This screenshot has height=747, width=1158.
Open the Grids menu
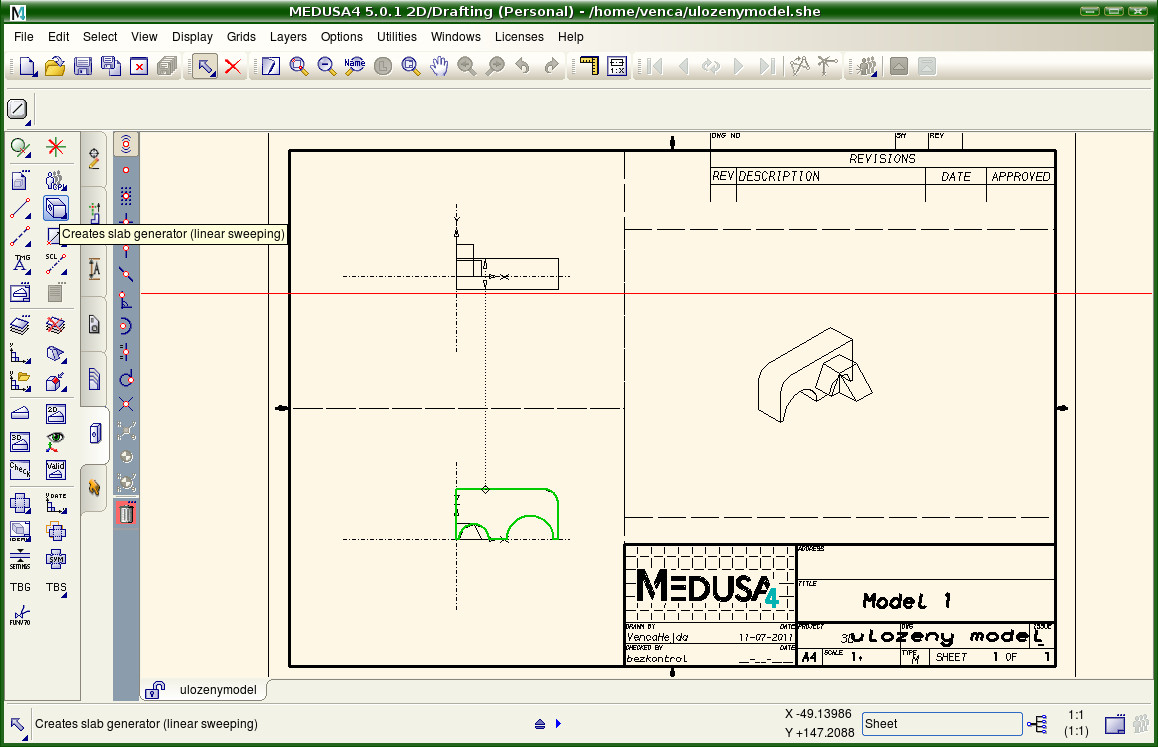[x=241, y=37]
